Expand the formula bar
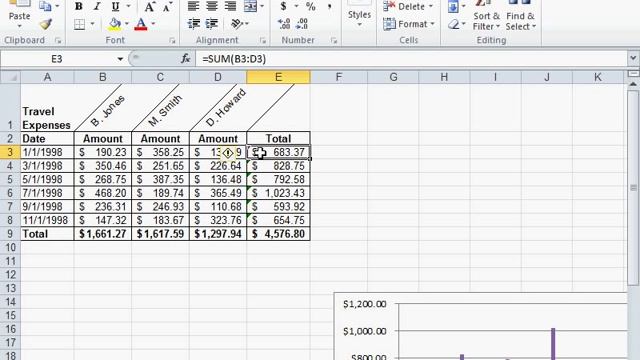Viewport: 640px width, 360px height. tap(633, 58)
